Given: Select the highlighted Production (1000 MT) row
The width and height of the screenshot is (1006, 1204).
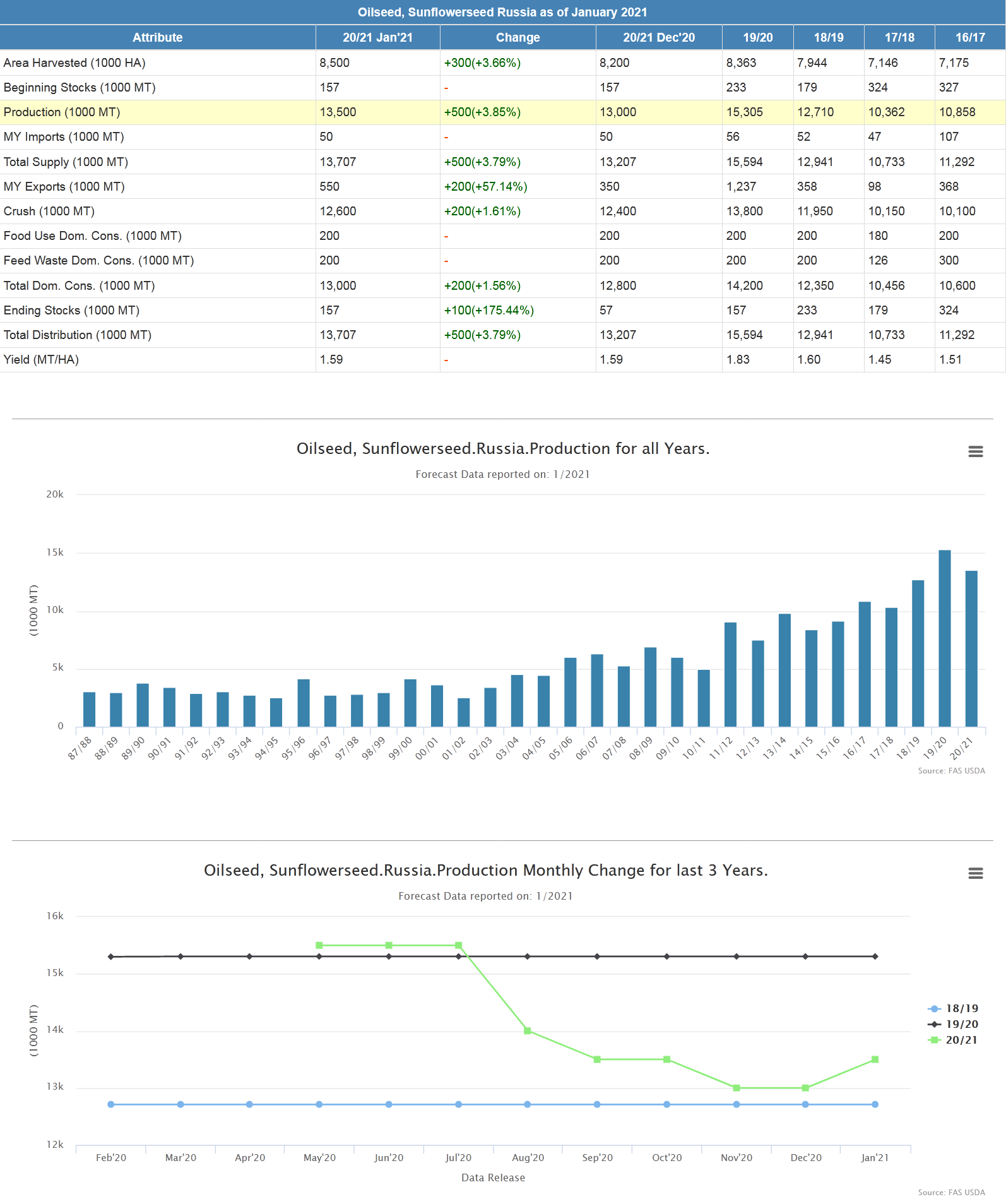Looking at the screenshot, I should click(x=62, y=112).
